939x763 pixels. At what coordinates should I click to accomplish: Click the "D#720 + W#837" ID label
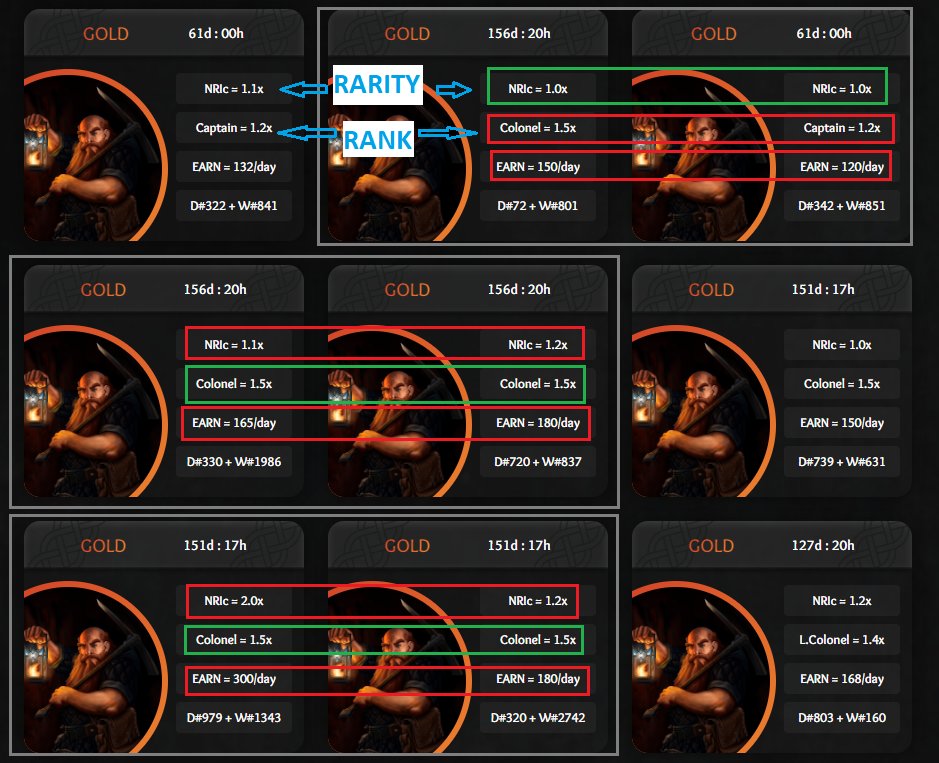click(x=538, y=462)
